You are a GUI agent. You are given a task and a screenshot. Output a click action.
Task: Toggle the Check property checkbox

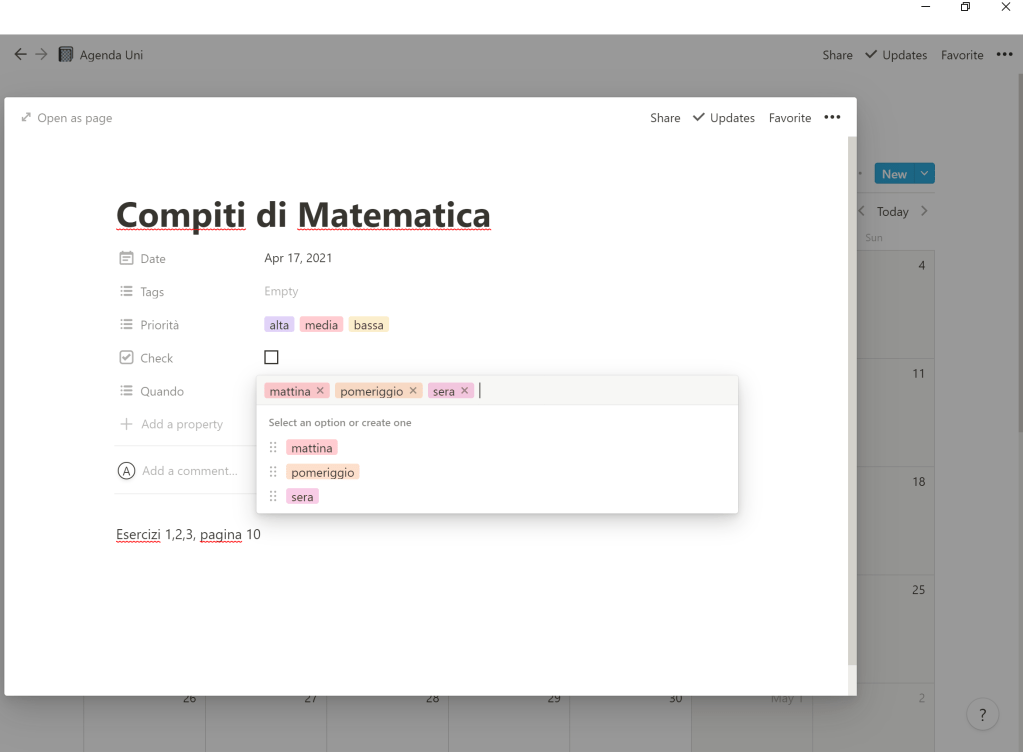coord(271,358)
